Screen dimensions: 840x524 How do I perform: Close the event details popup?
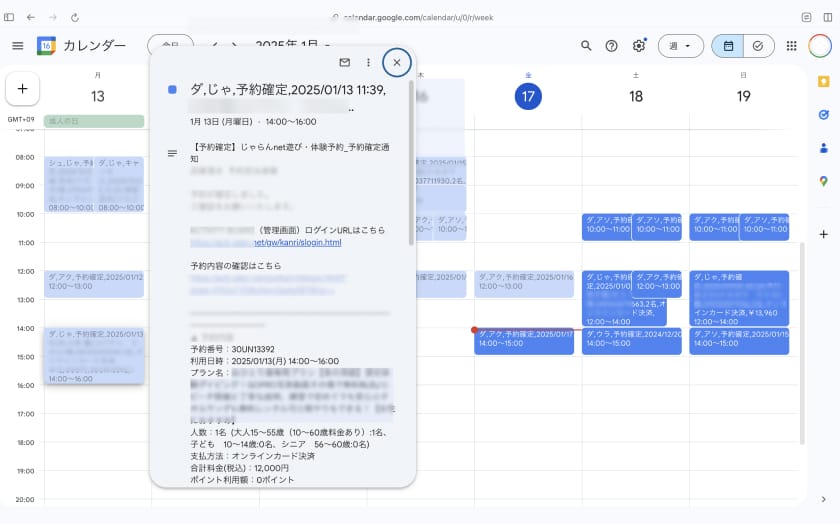click(397, 62)
